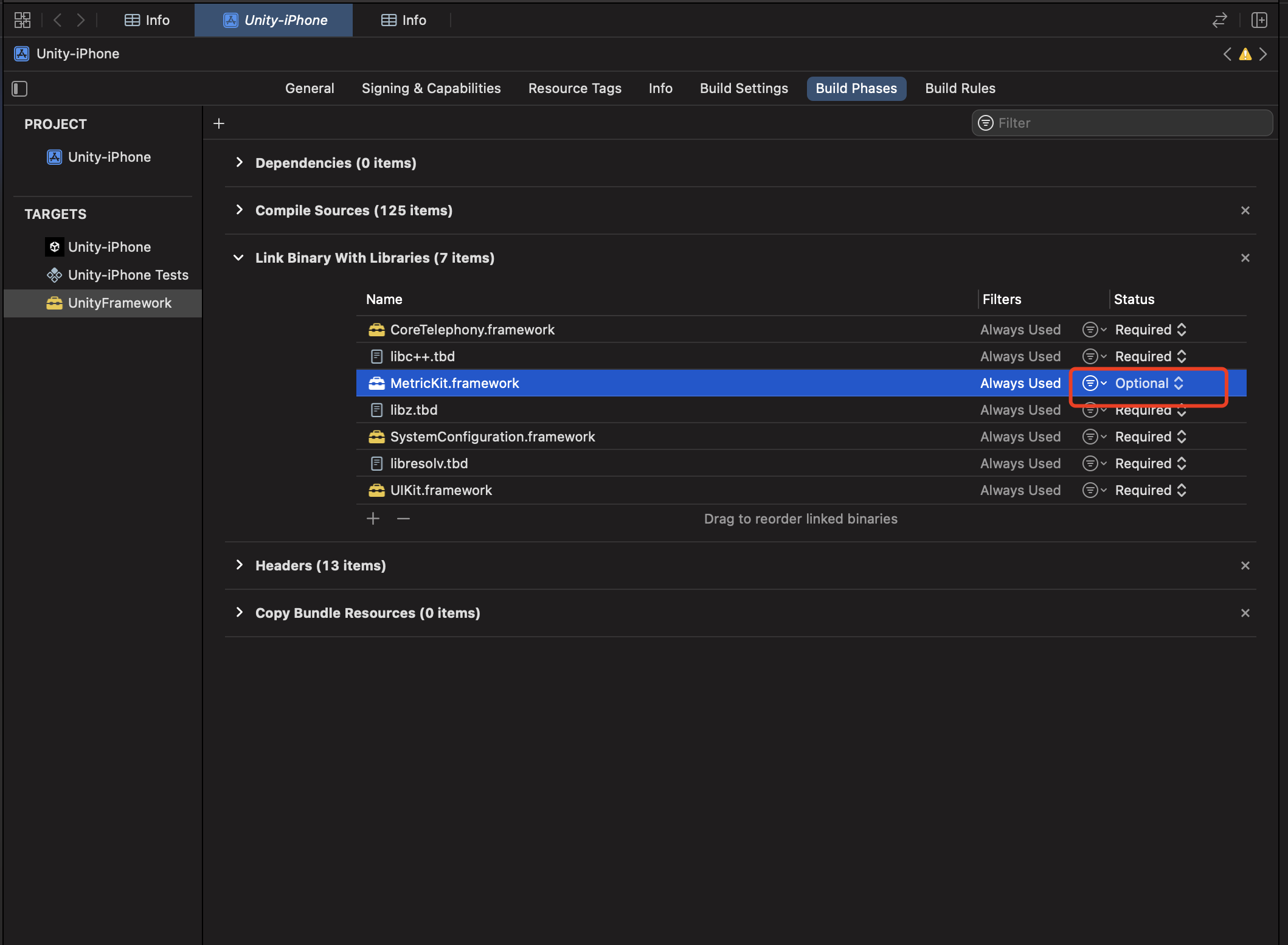
Task: Click the add build phase plus icon
Action: pyautogui.click(x=219, y=123)
